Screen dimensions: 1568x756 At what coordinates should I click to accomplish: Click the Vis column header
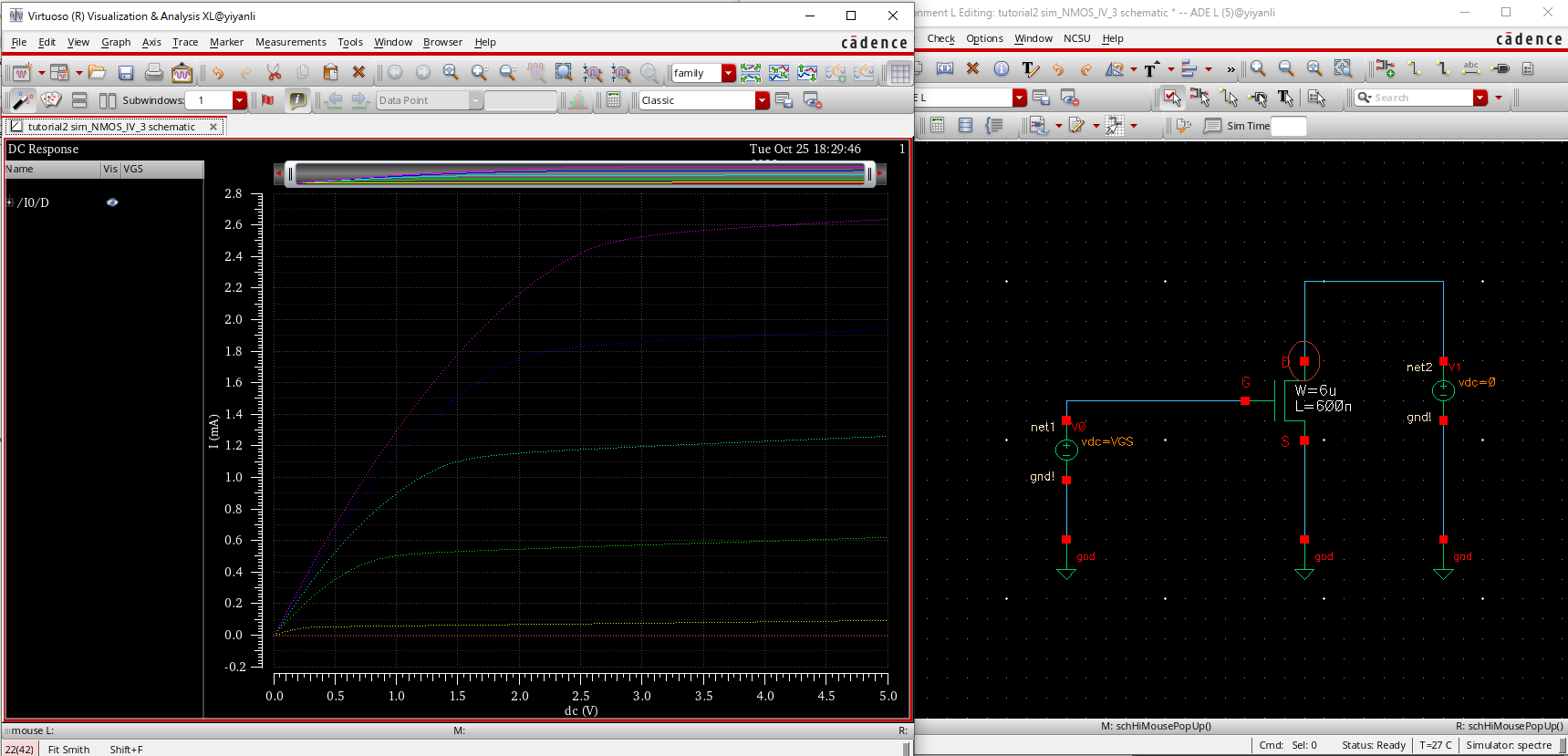coord(110,169)
